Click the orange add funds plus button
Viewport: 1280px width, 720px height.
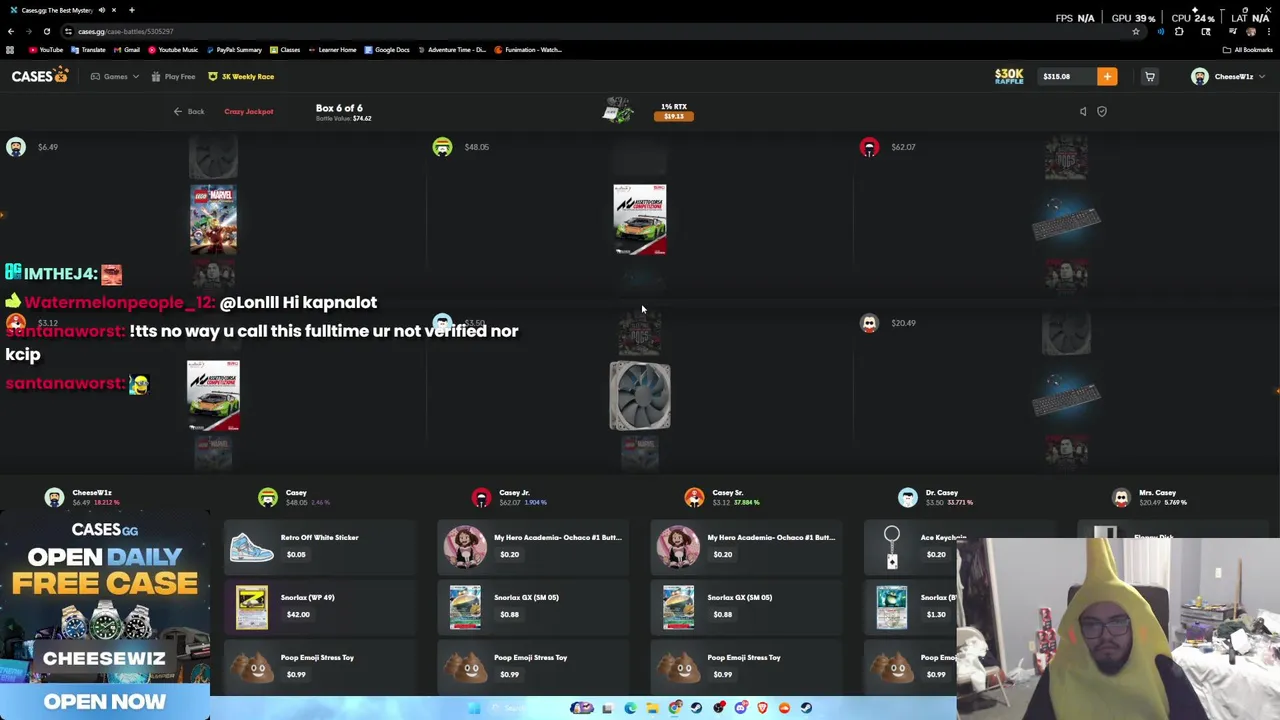coord(1107,76)
